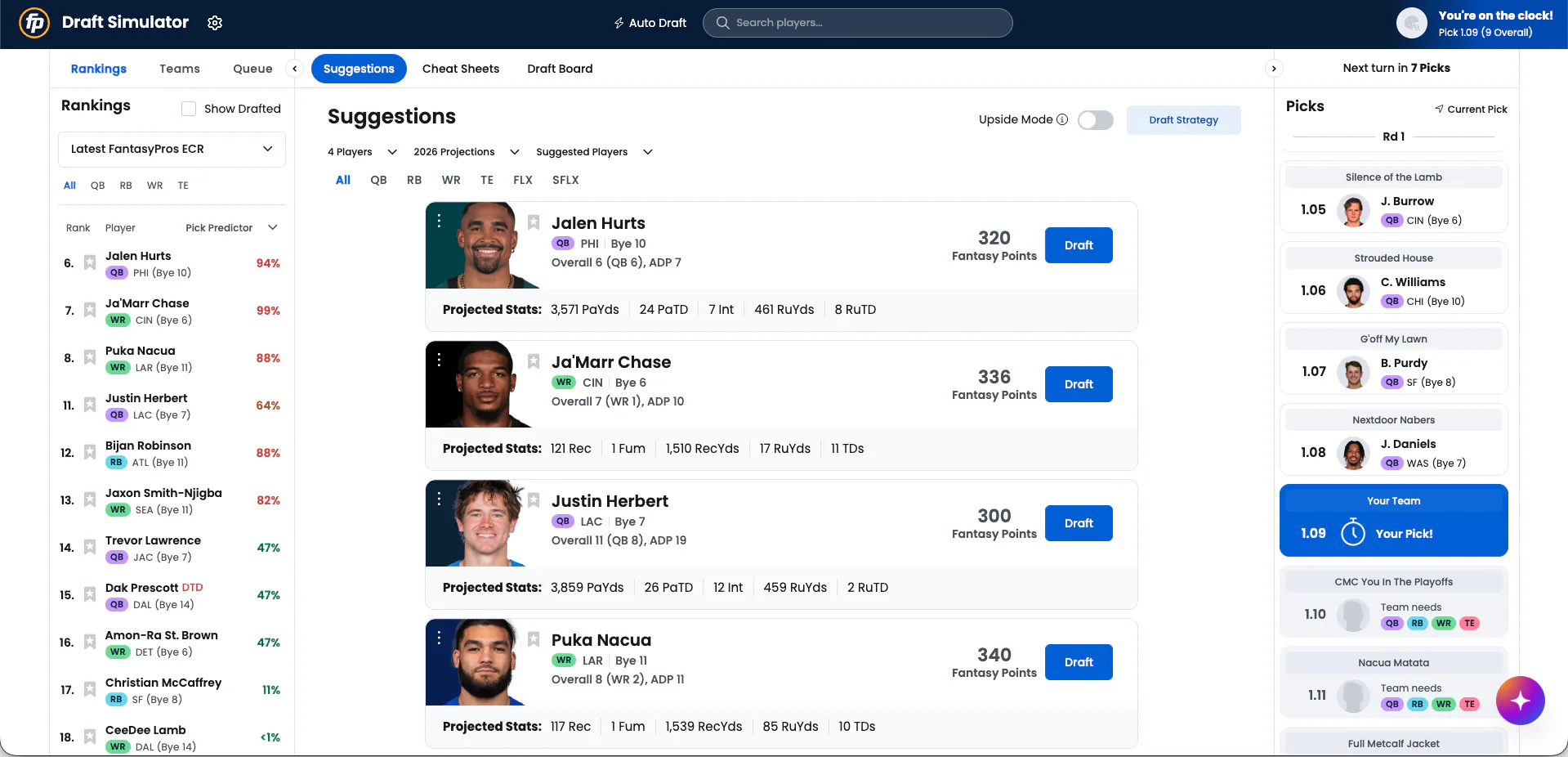Open three-dot menu on Jalen Hurts card
This screenshot has width=1568, height=757.
click(x=440, y=221)
